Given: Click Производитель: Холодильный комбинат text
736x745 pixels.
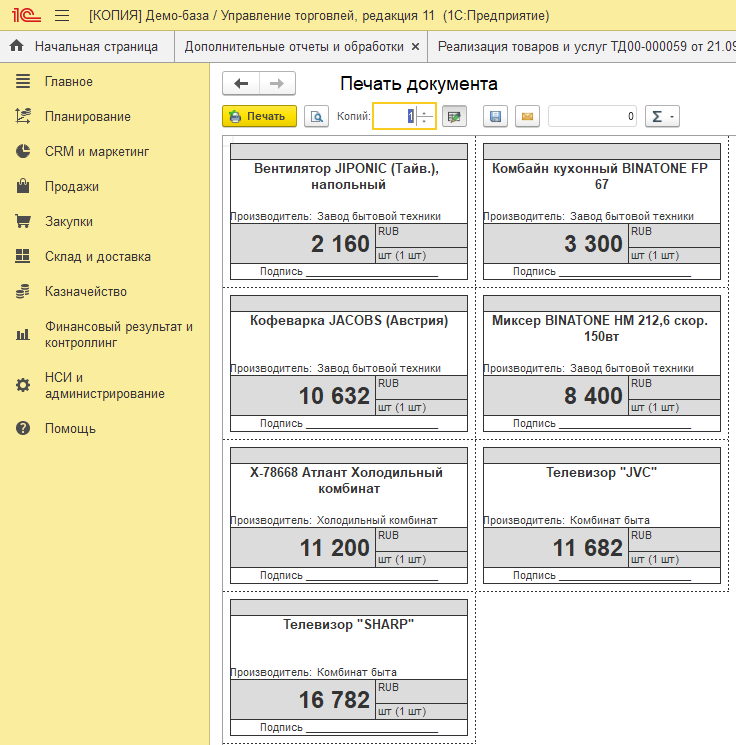Looking at the screenshot, I should pos(334,520).
